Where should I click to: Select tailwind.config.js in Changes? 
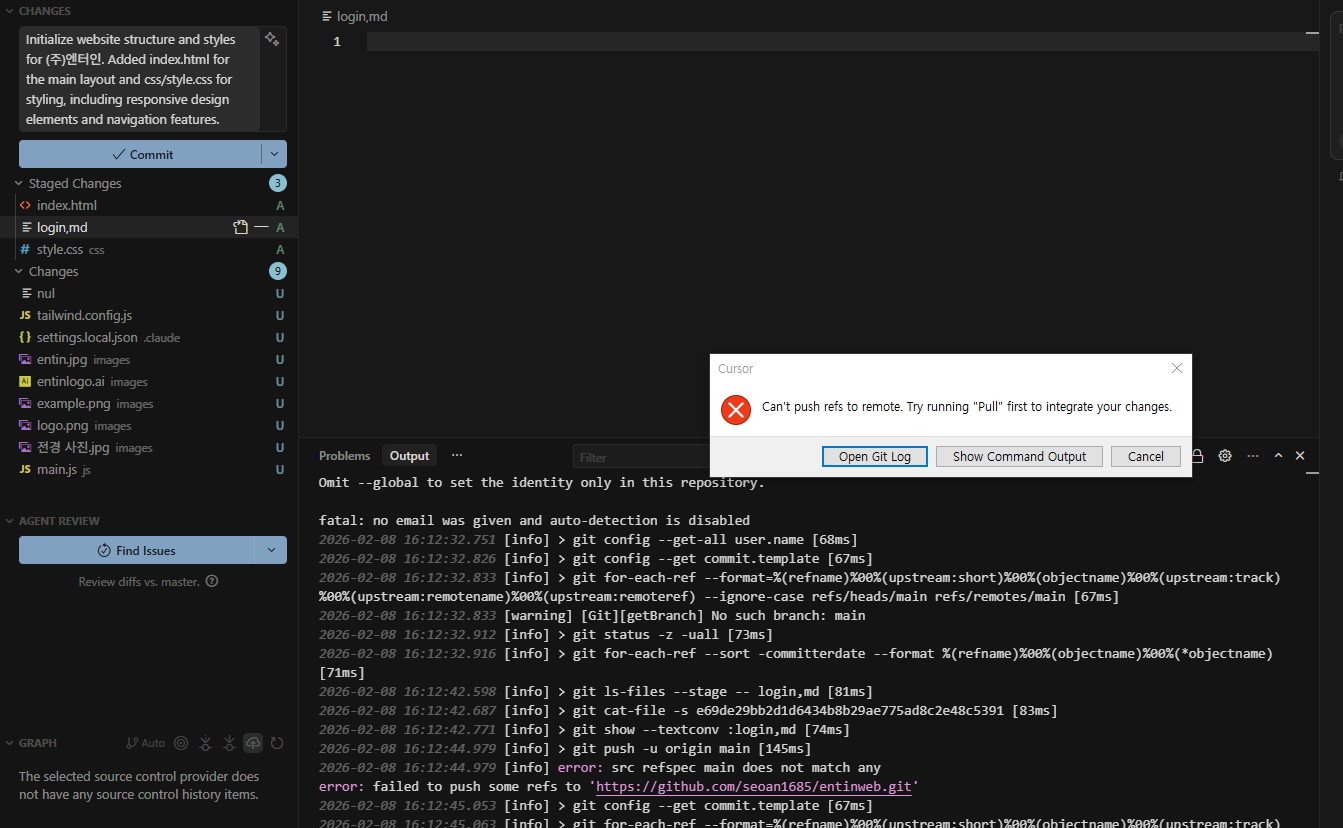[149, 315]
